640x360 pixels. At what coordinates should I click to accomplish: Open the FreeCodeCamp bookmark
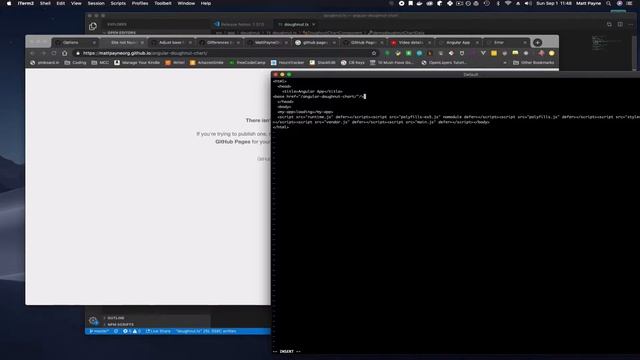pos(247,62)
